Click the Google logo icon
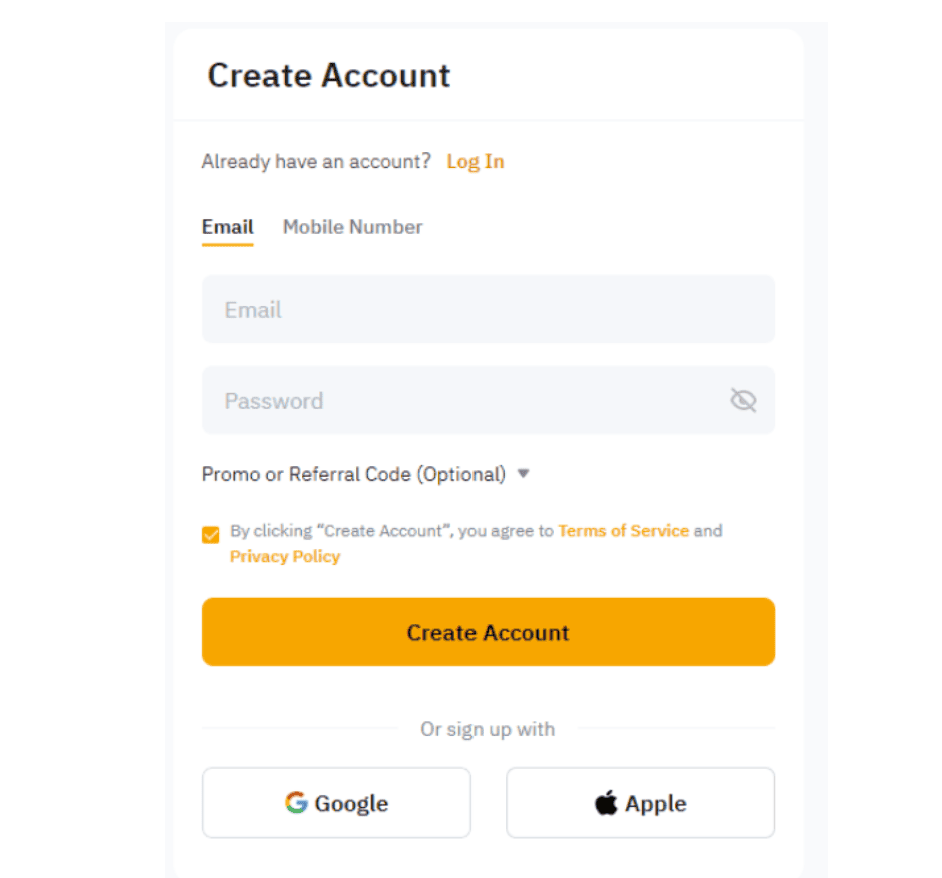942x878 pixels. click(295, 802)
